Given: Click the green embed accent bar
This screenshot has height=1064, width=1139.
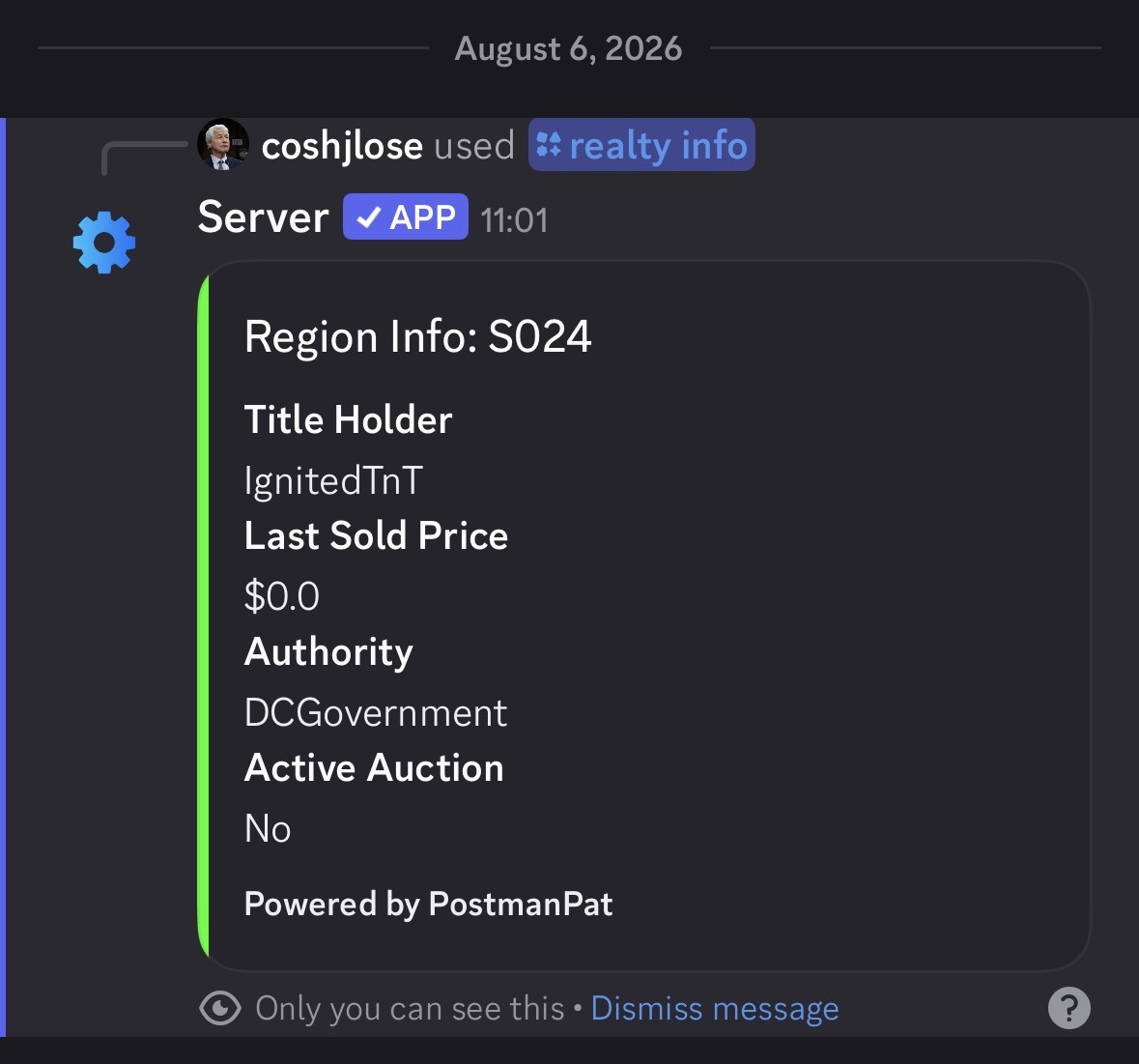Looking at the screenshot, I should (x=204, y=617).
